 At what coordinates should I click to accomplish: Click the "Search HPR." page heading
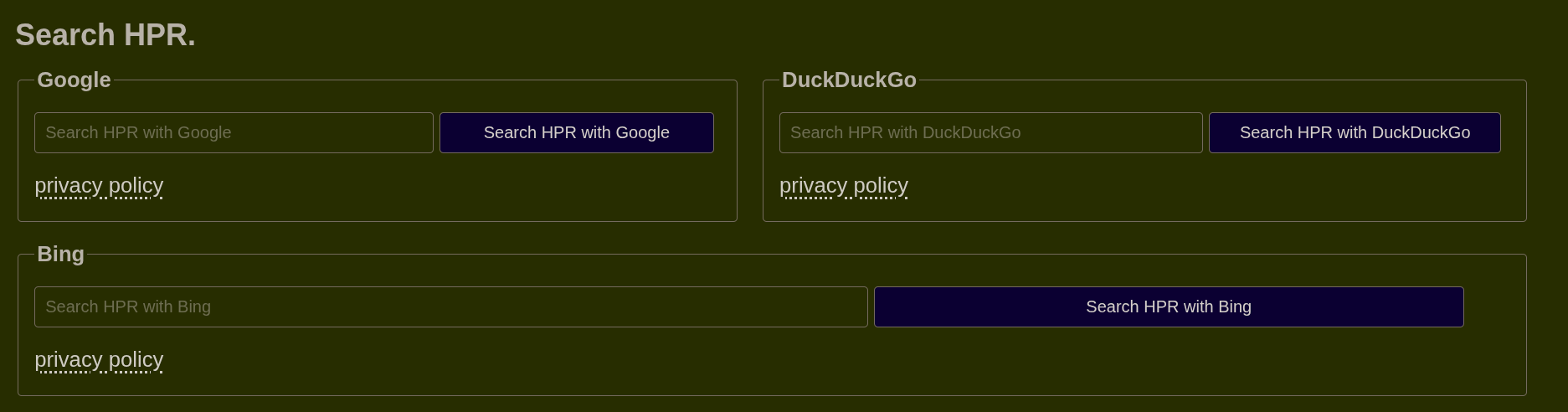[x=105, y=35]
